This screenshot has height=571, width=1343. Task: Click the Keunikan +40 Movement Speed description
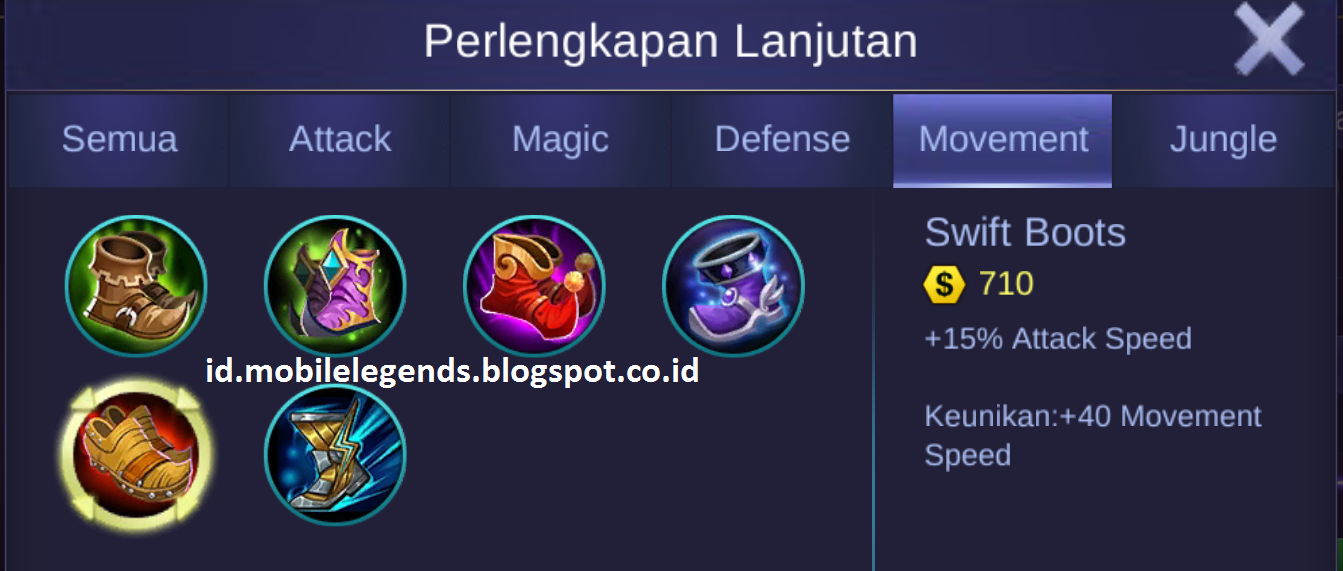(1093, 435)
